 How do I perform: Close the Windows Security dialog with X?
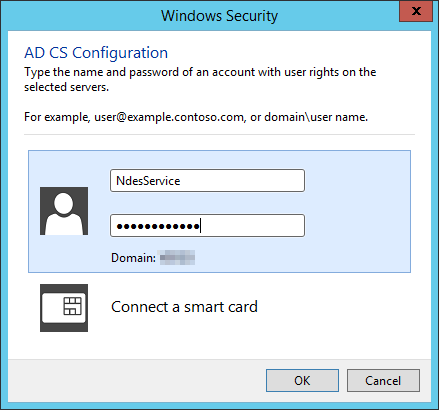pos(416,11)
